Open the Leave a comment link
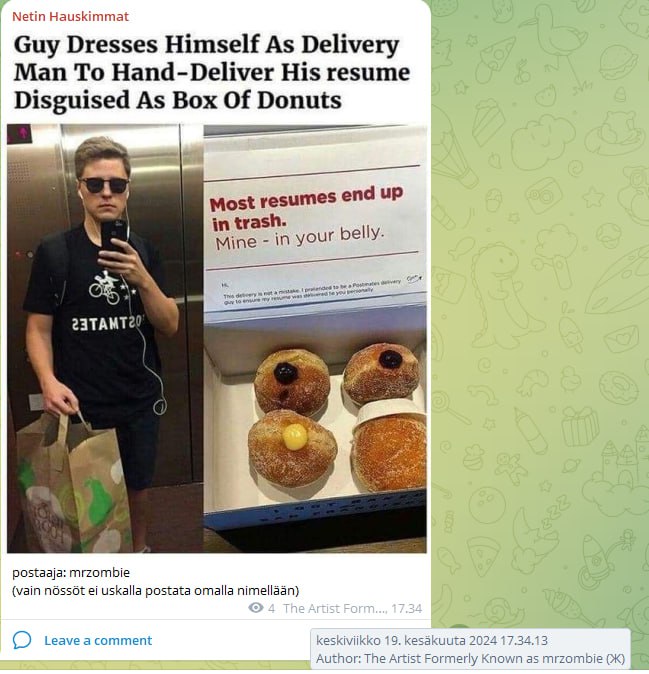Image resolution: width=649 pixels, height=674 pixels. pyautogui.click(x=98, y=640)
